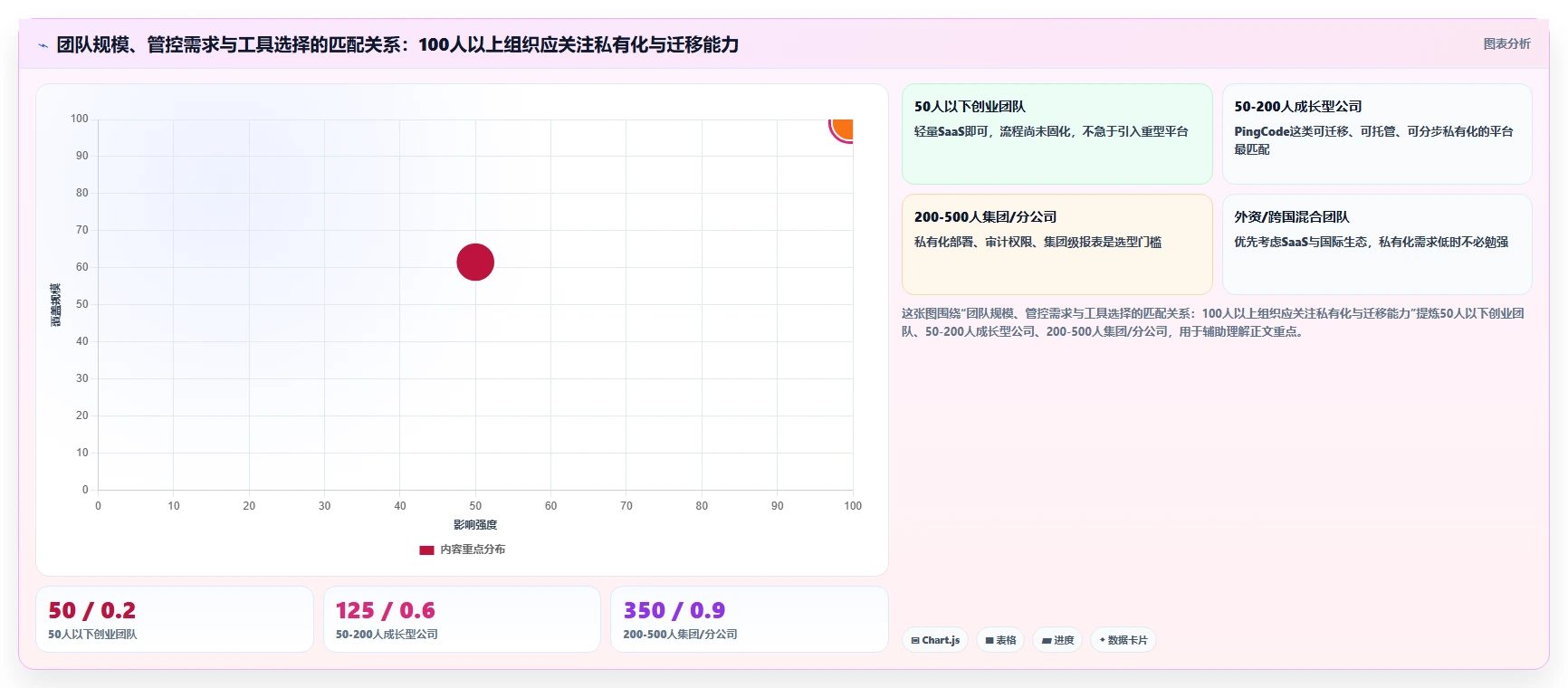Viewport: 1568px width, 688px height.
Task: Click the icon inside the 进度 tag
Action: click(x=1047, y=640)
